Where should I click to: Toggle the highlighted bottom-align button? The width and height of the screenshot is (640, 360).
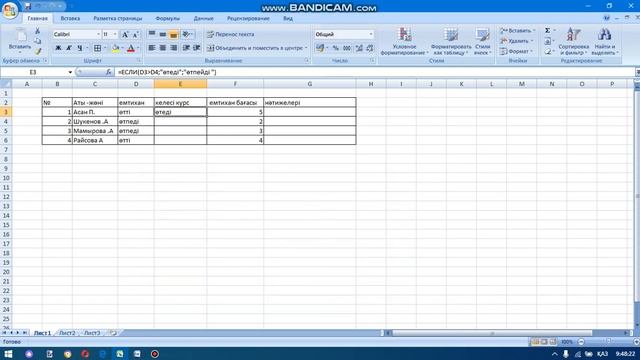click(173, 34)
